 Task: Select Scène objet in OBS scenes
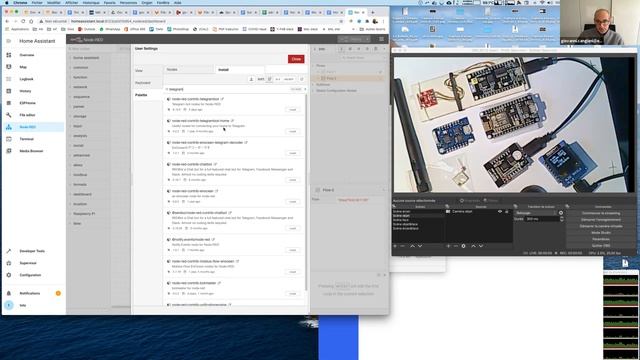pos(418,216)
